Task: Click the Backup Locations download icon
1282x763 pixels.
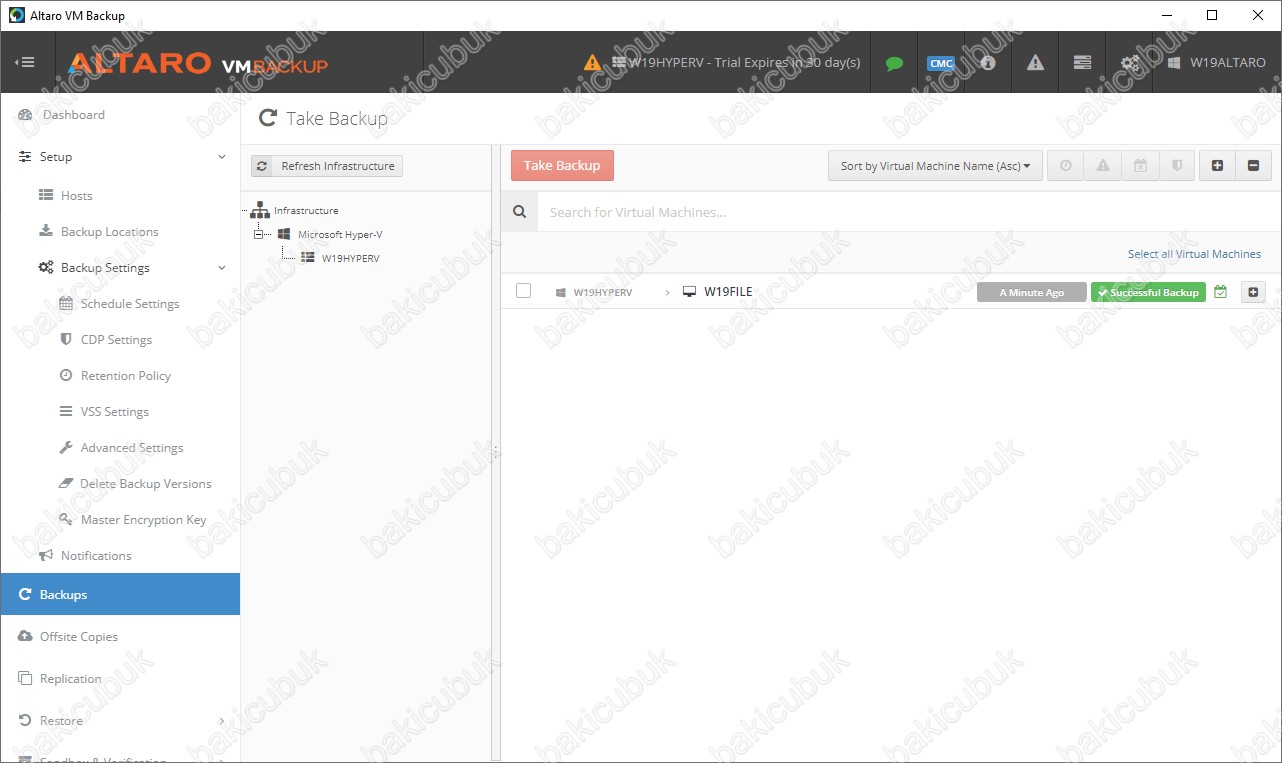Action: click(x=46, y=231)
